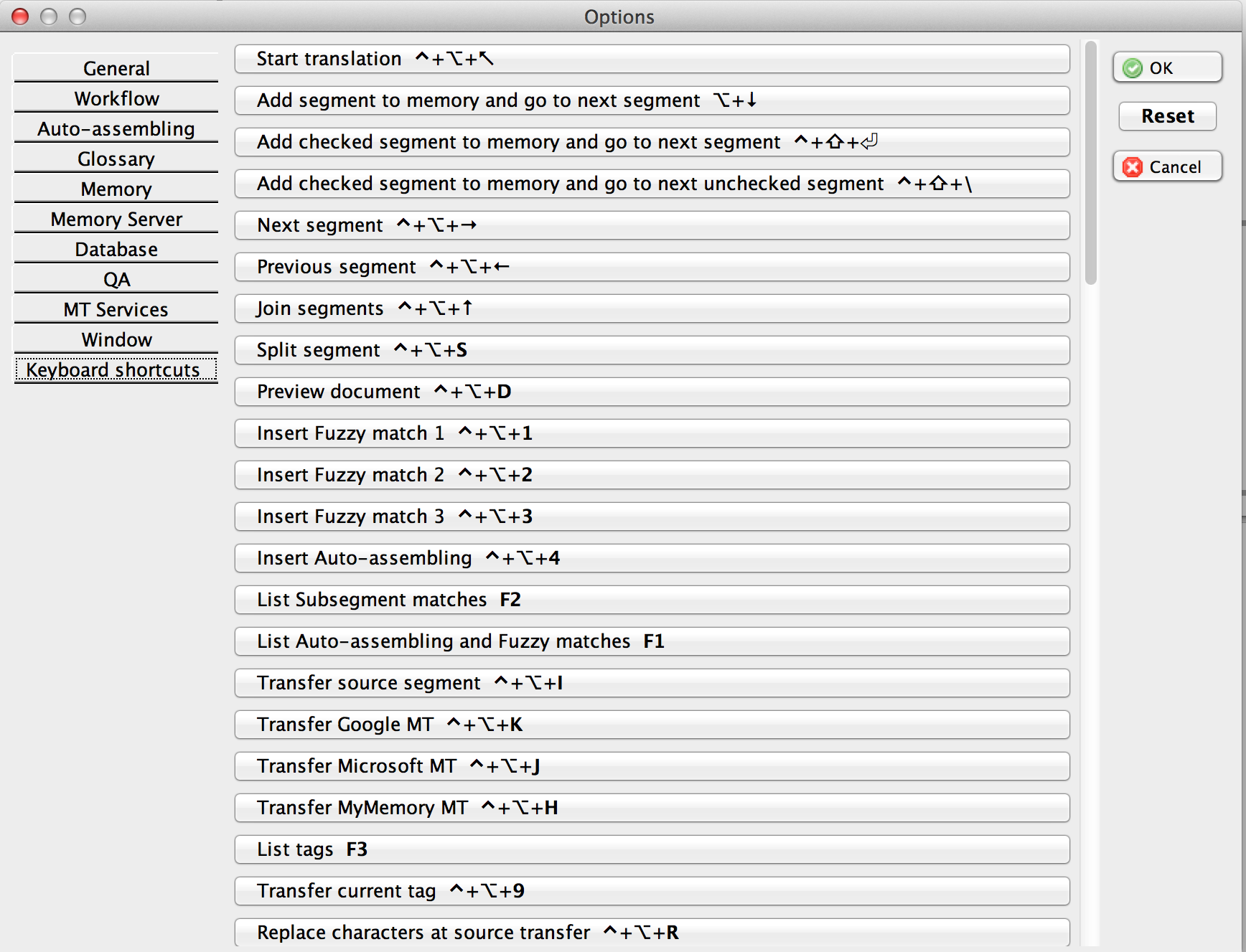Click the red X Cancel icon
The image size is (1246, 952).
pos(1133,167)
